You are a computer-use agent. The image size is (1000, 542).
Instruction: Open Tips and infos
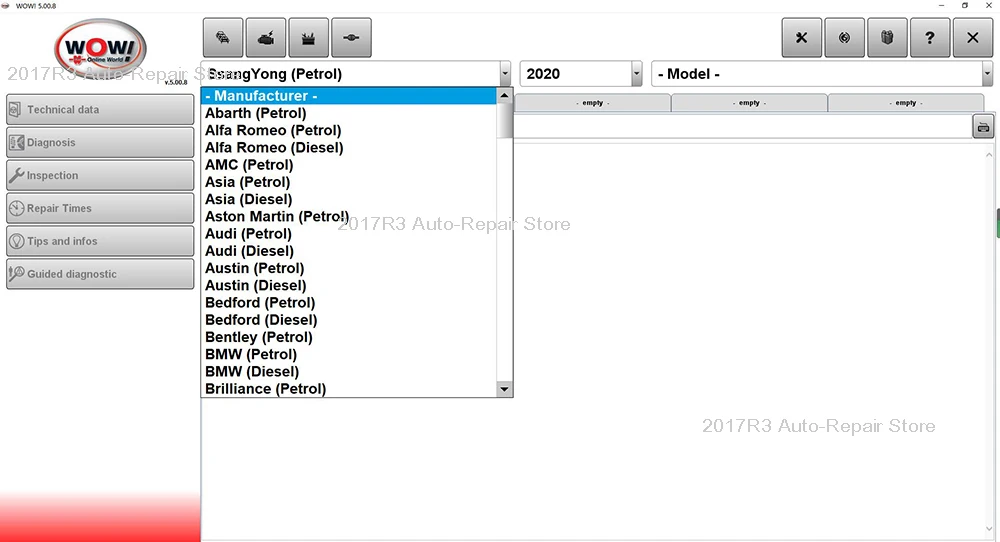(x=100, y=241)
